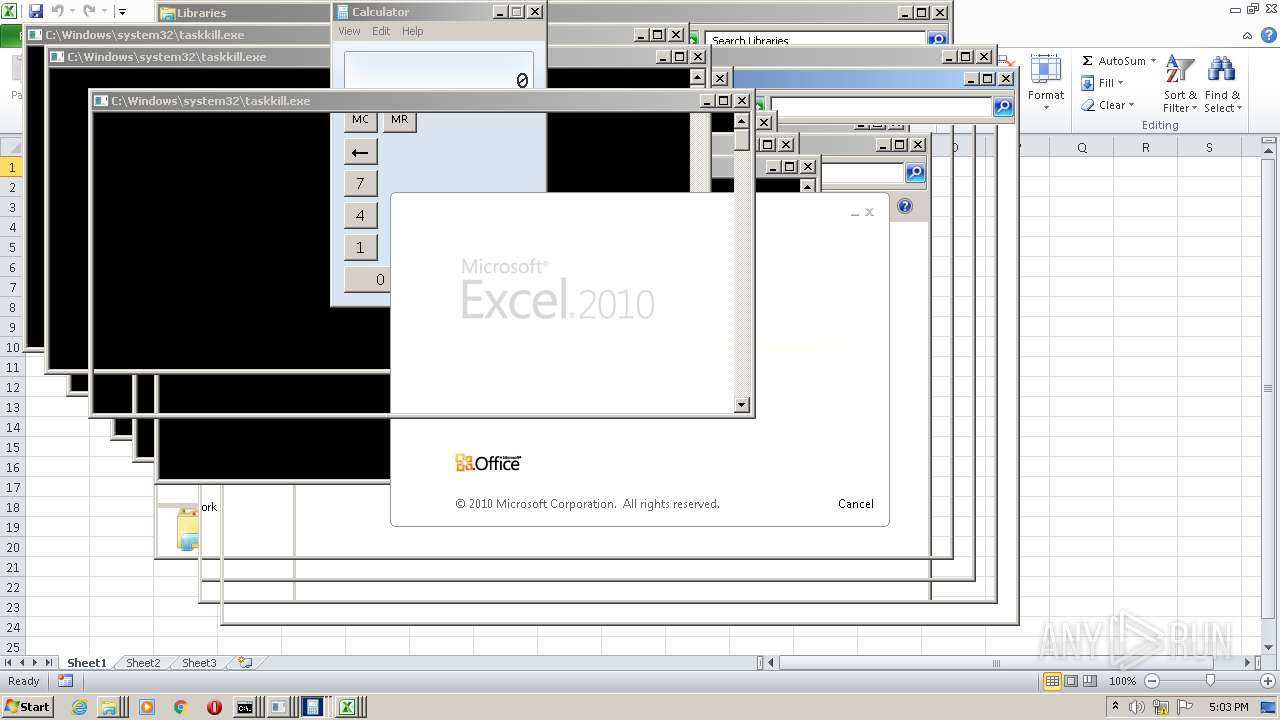
Task: Open the Calculator View menu
Action: (349, 31)
